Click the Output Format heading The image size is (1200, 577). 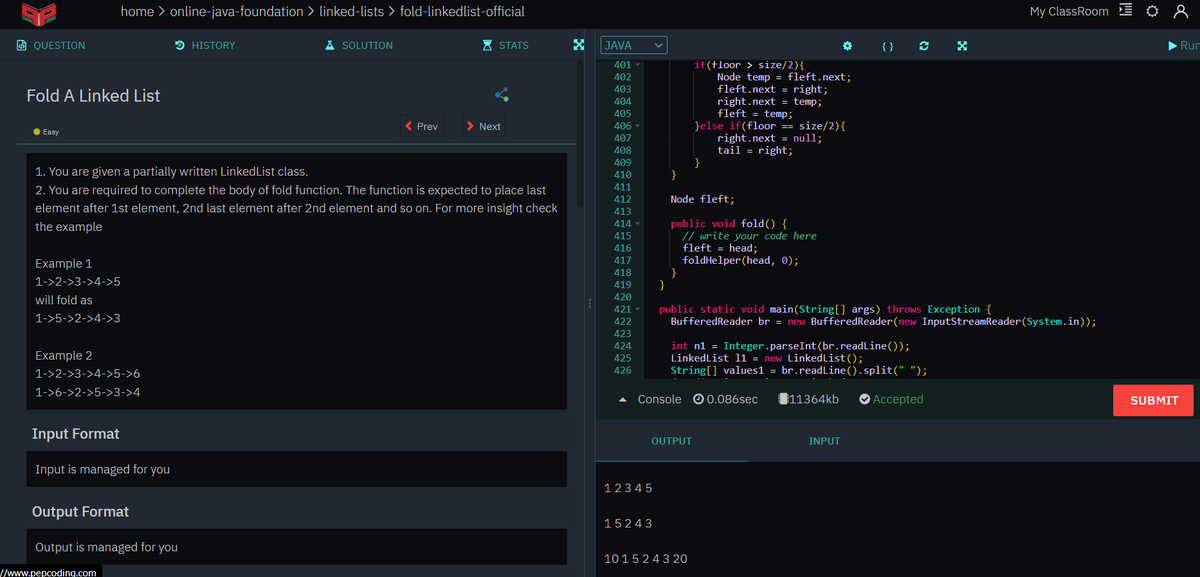(80, 512)
